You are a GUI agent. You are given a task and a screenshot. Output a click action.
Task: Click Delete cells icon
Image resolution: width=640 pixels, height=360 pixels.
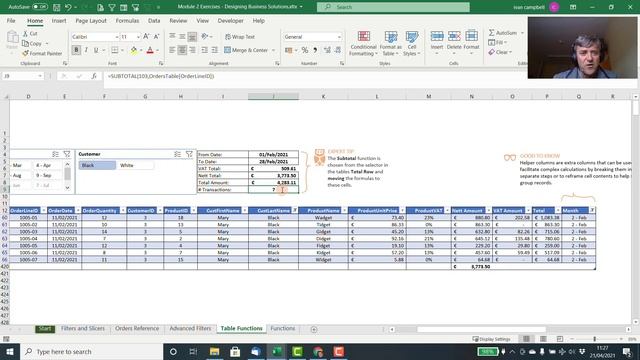click(454, 37)
